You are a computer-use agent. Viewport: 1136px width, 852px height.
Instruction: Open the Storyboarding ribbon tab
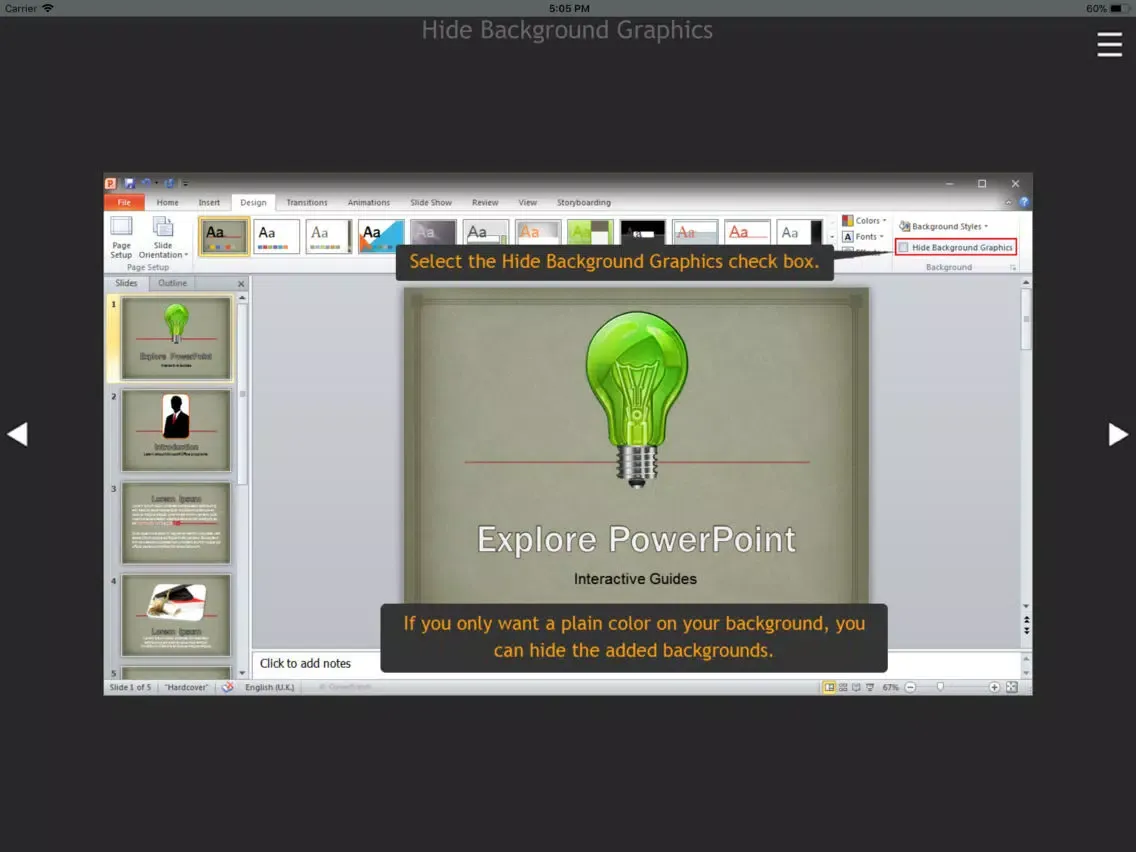583,202
